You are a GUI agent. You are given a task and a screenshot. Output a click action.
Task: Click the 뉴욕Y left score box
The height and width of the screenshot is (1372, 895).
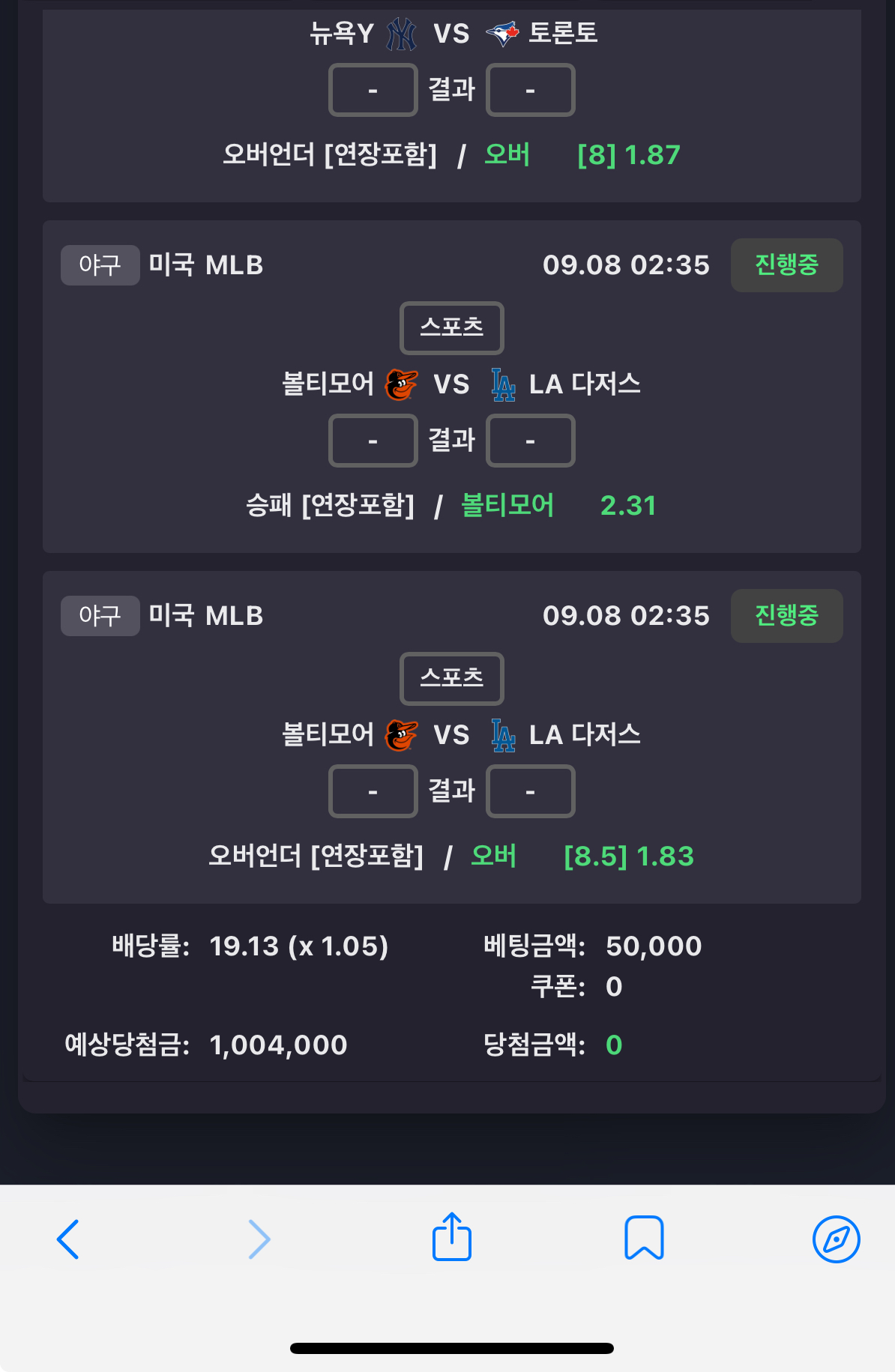373,90
